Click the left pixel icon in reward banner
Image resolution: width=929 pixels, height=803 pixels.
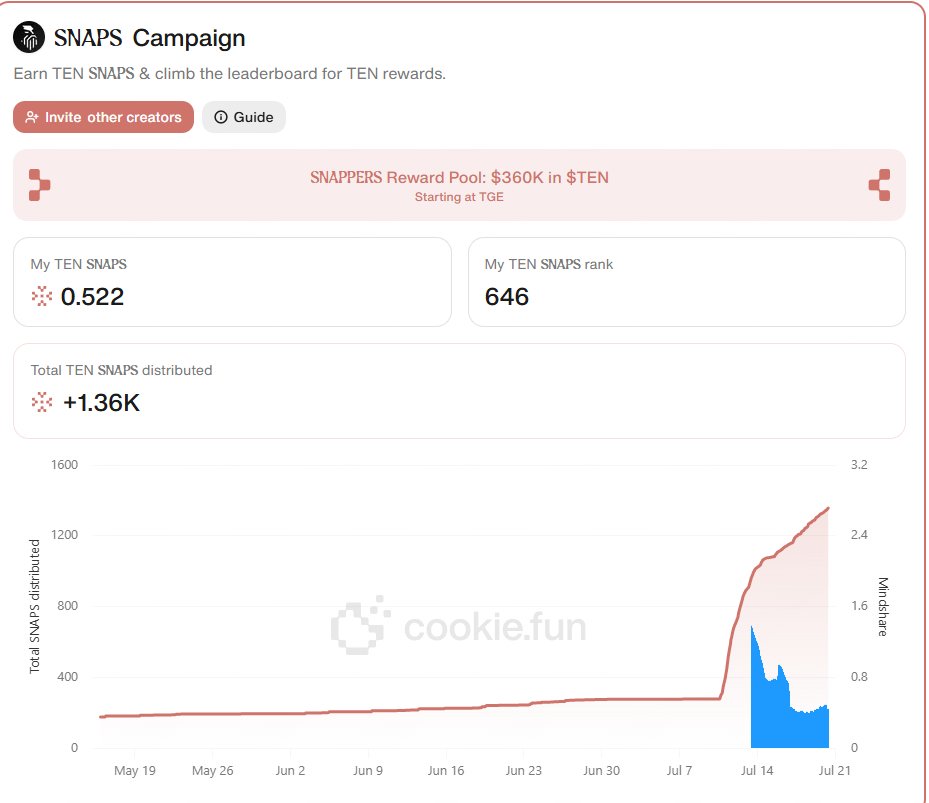coord(39,185)
